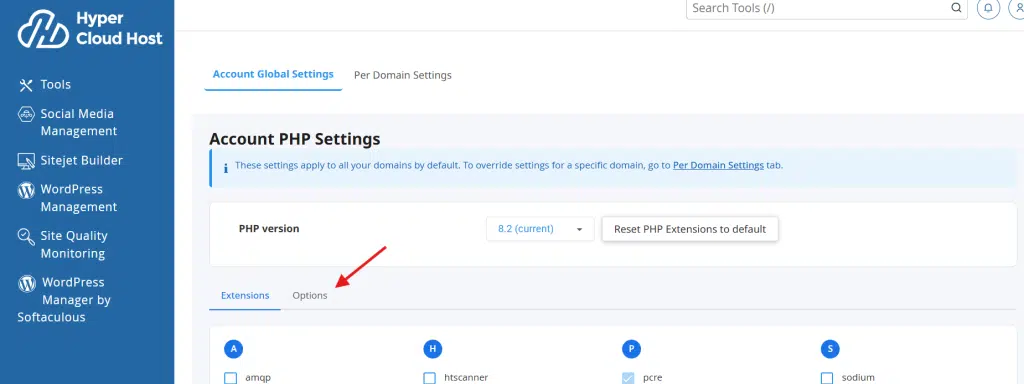Open Social Media Management icon
Screen dimensions: 1024x384
25,114
